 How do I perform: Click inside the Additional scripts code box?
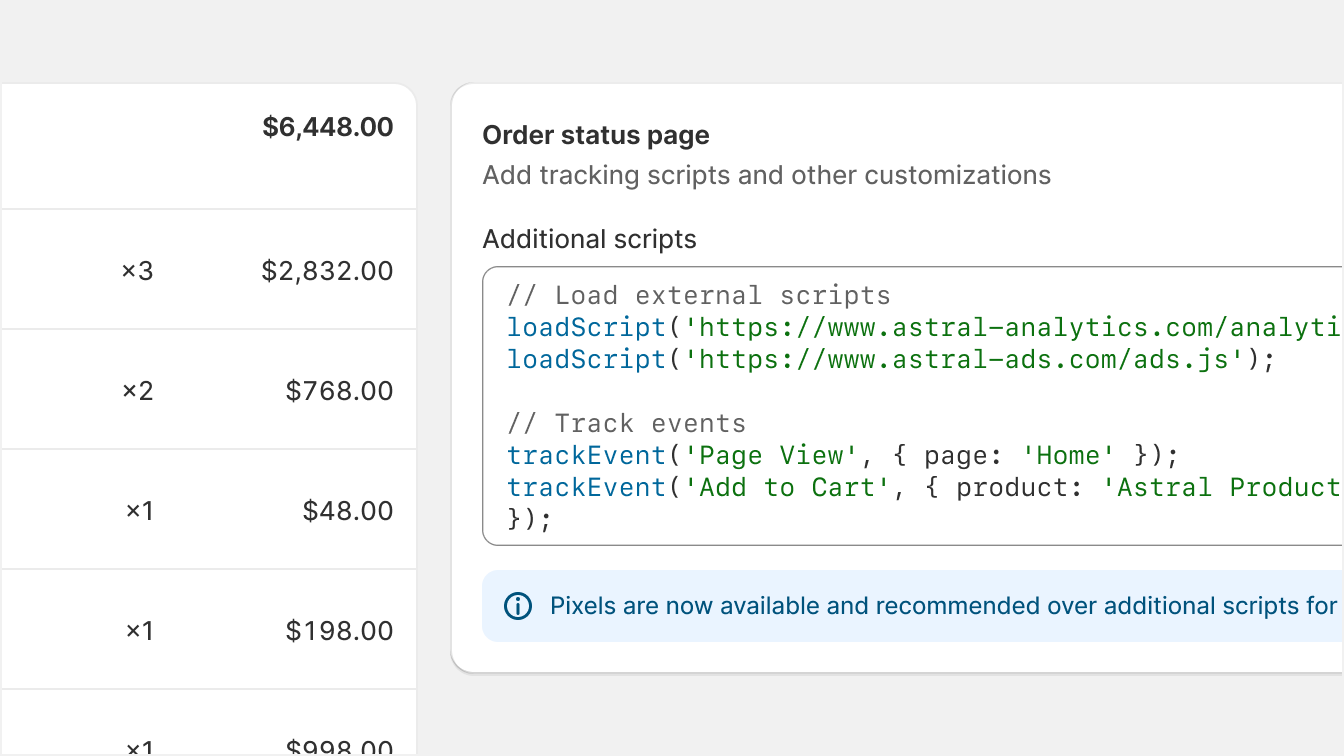click(x=913, y=406)
